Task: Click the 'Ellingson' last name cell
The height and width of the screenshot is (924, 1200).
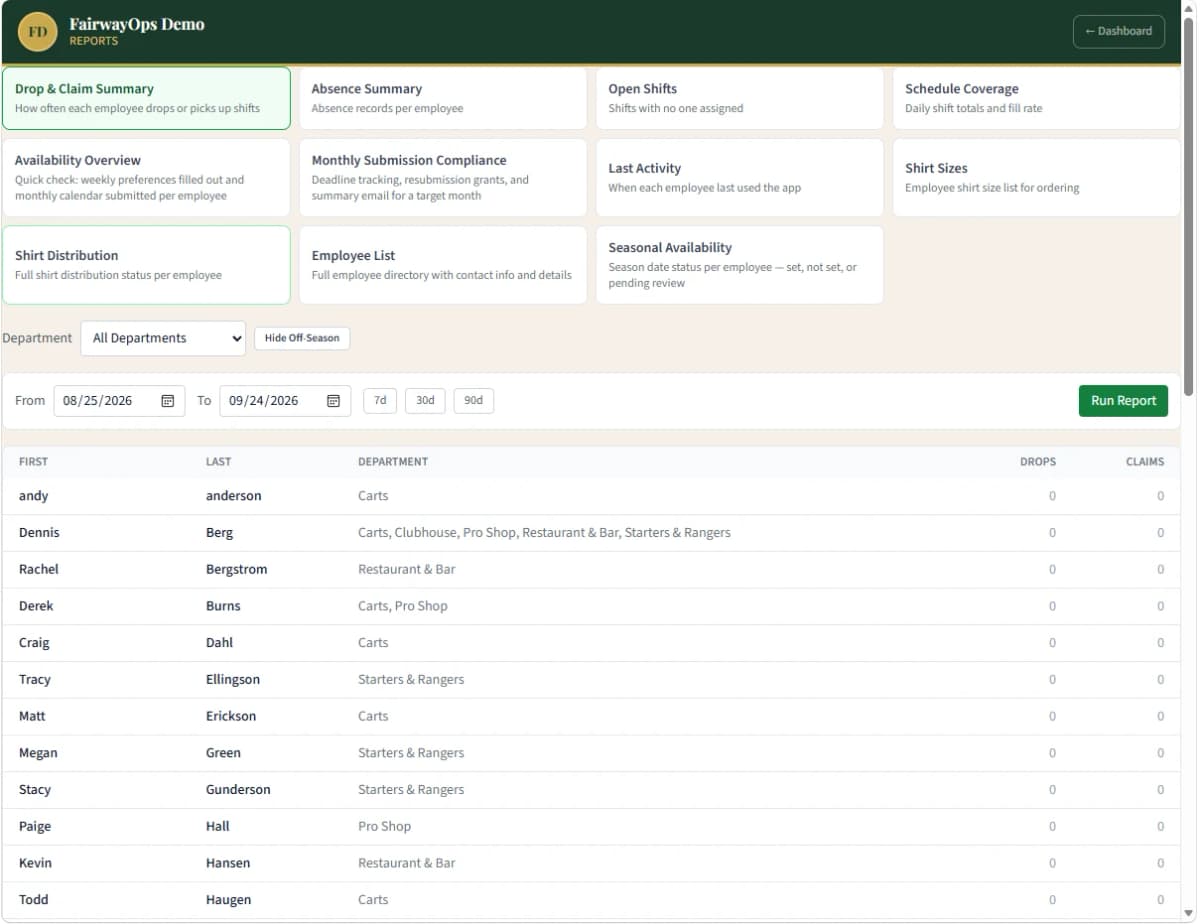Action: [x=233, y=679]
